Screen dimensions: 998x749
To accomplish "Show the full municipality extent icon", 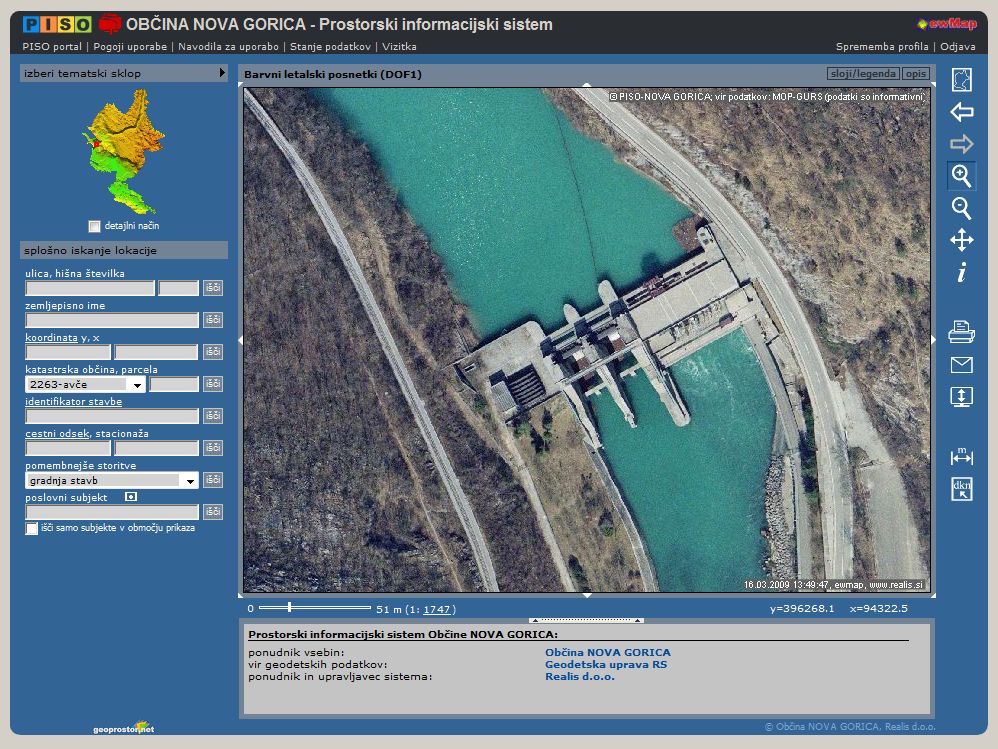I will (x=961, y=80).
